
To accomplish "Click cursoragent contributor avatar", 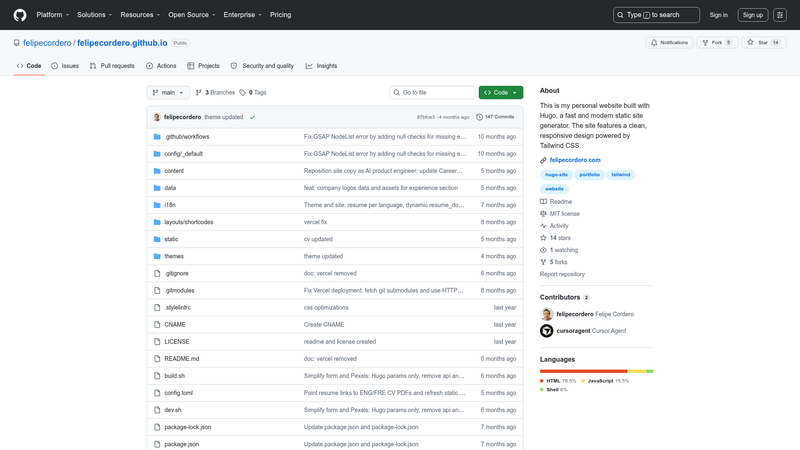I will (546, 331).
